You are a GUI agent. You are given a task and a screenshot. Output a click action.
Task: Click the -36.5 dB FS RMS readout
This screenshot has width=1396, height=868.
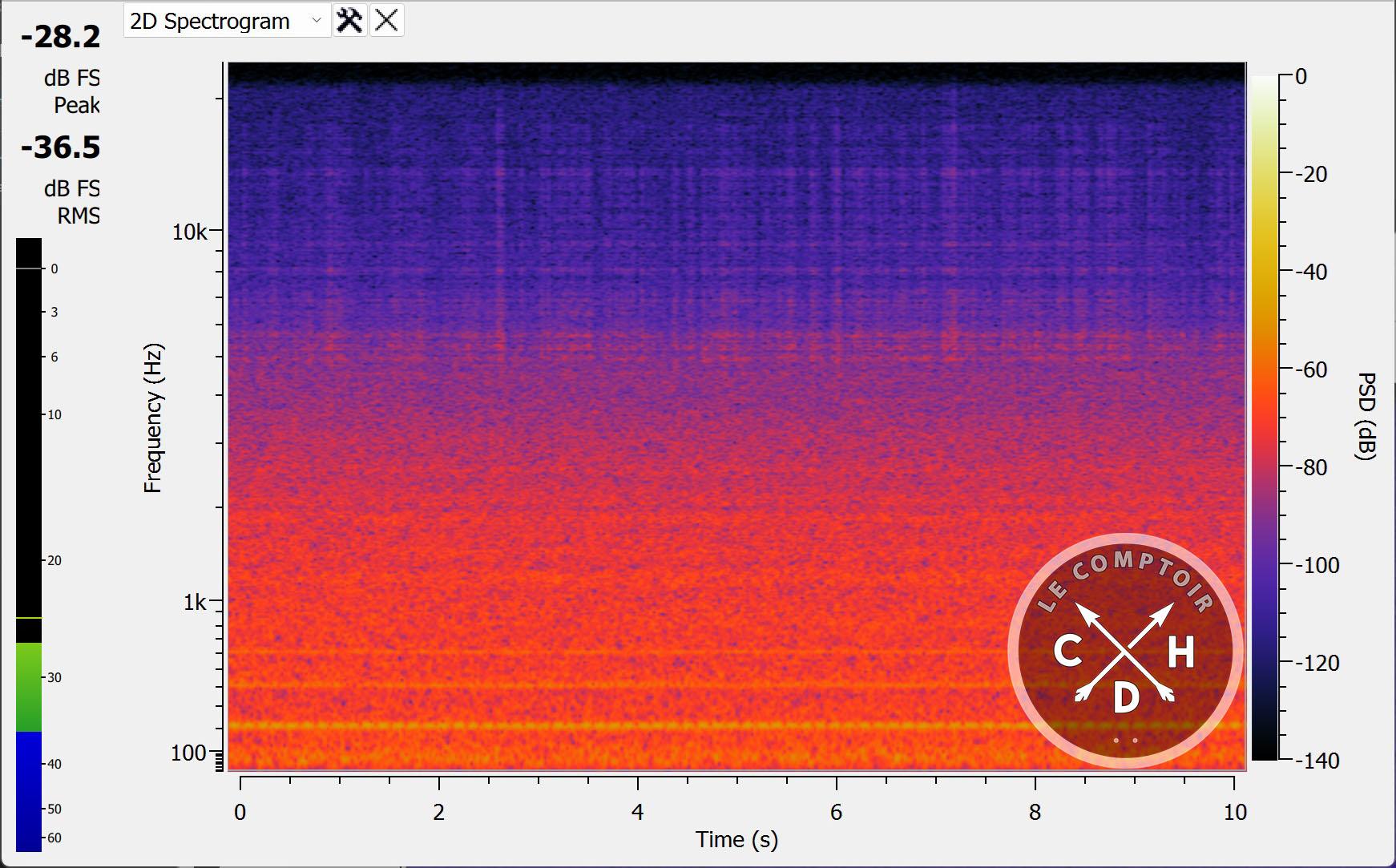coord(61,147)
